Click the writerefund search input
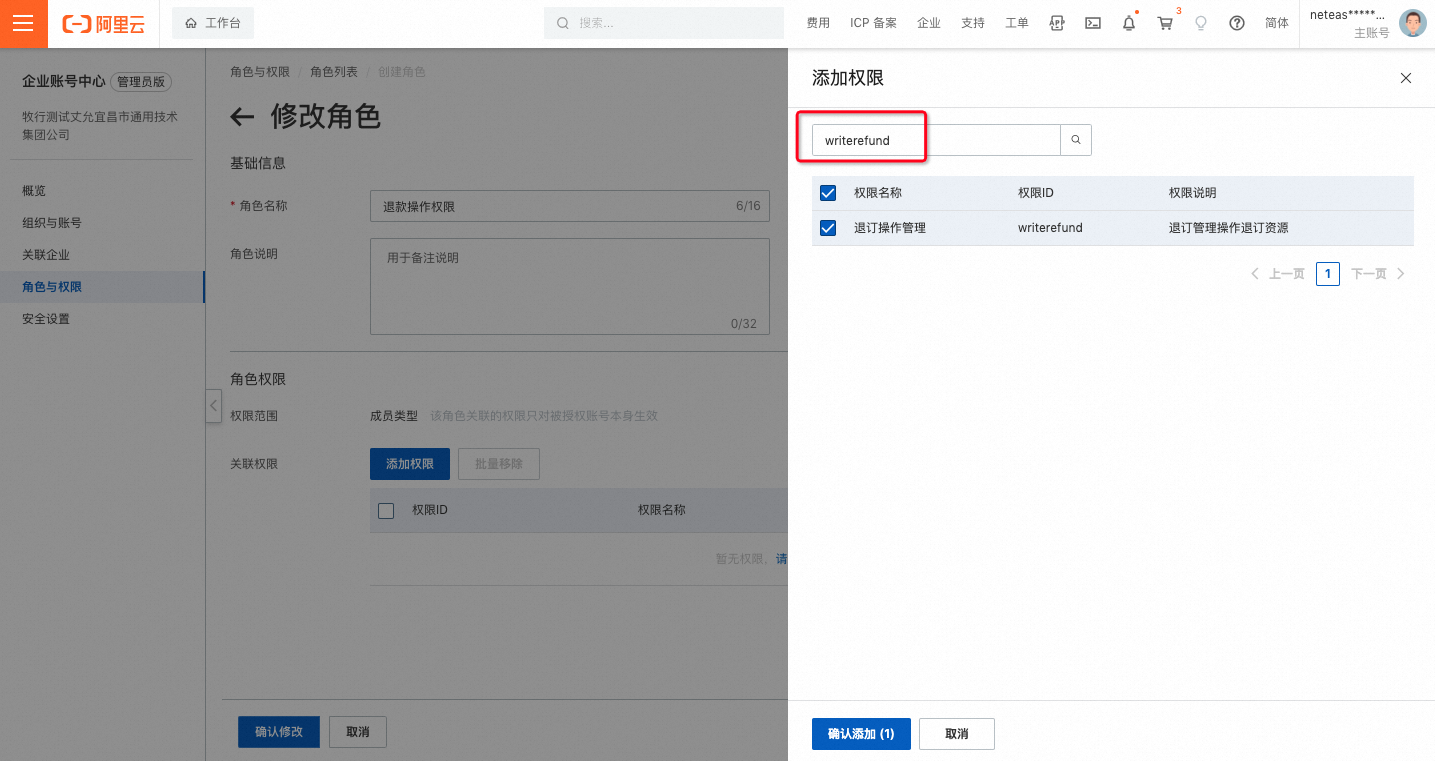The width and height of the screenshot is (1435, 761). pyautogui.click(x=936, y=140)
